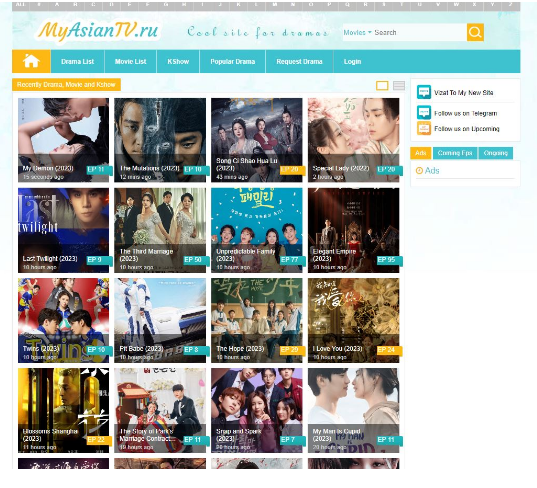The width and height of the screenshot is (537, 488).
Task: Click EP 50 badge on The Third Marriage
Action: click(x=196, y=260)
